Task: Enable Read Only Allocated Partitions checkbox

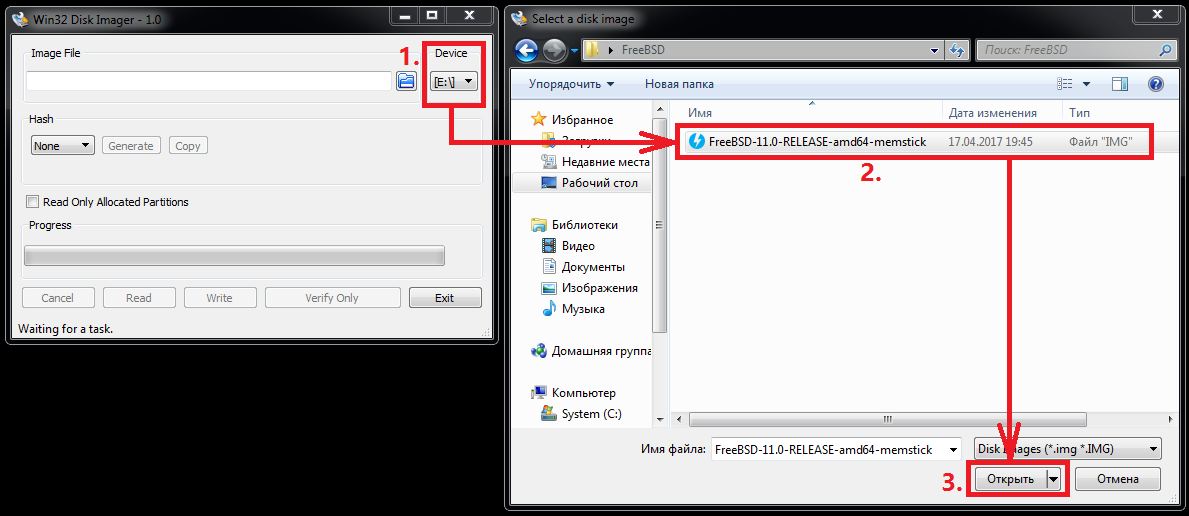Action: pos(32,202)
